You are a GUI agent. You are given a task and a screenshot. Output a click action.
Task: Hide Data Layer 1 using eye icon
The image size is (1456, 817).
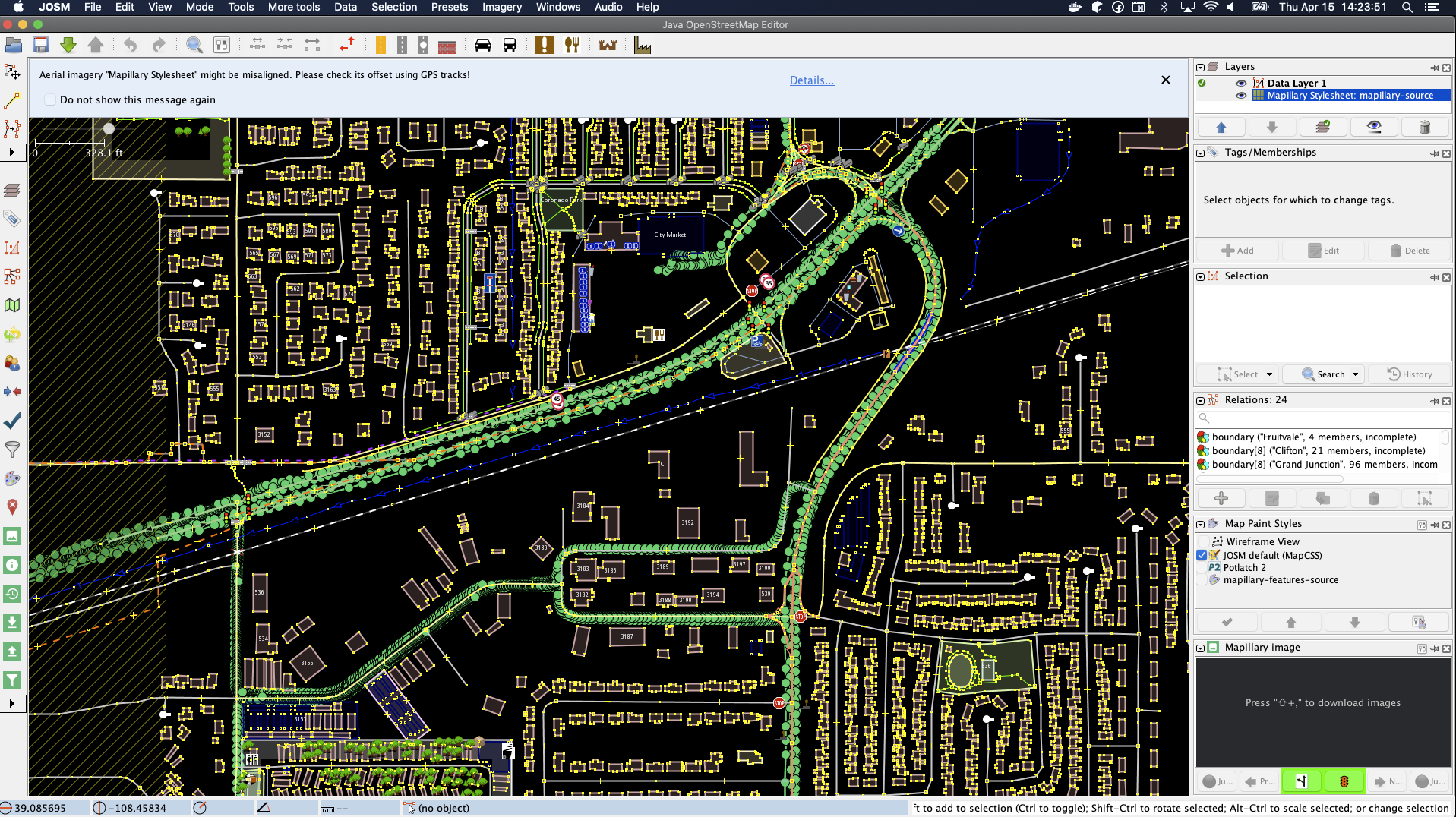(x=1240, y=84)
